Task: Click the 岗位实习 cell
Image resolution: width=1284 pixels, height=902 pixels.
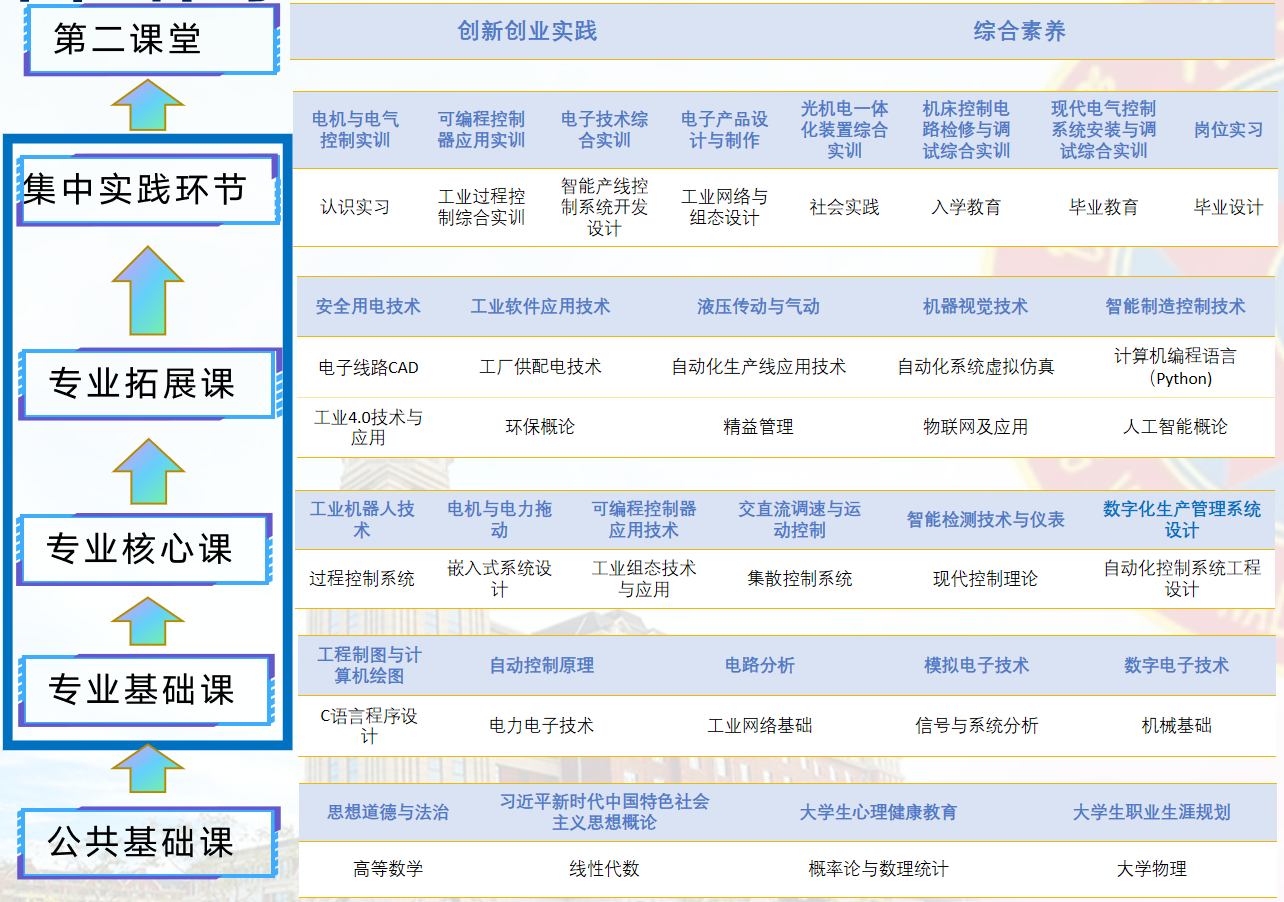Action: coord(1228,130)
